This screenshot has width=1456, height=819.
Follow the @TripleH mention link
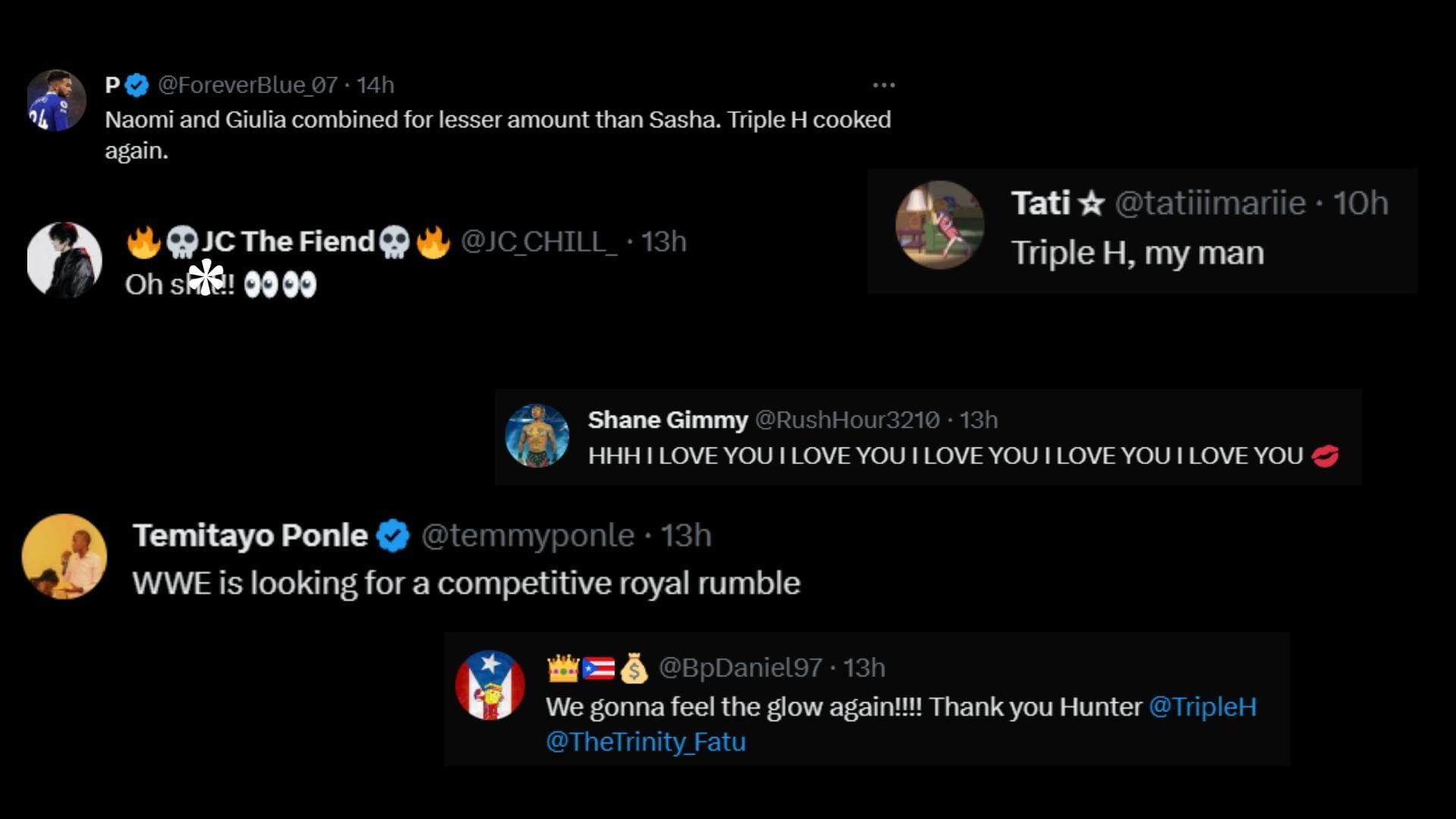click(x=1203, y=708)
